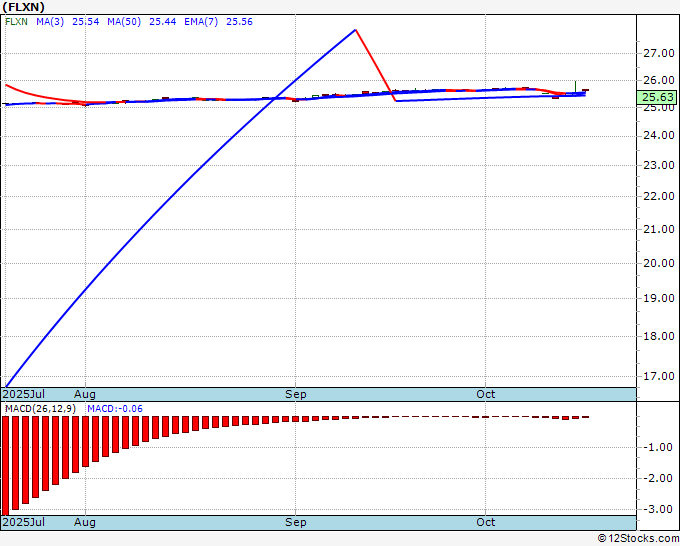Click the (FLXN) chart title
The width and height of the screenshot is (680, 546).
coord(23,7)
